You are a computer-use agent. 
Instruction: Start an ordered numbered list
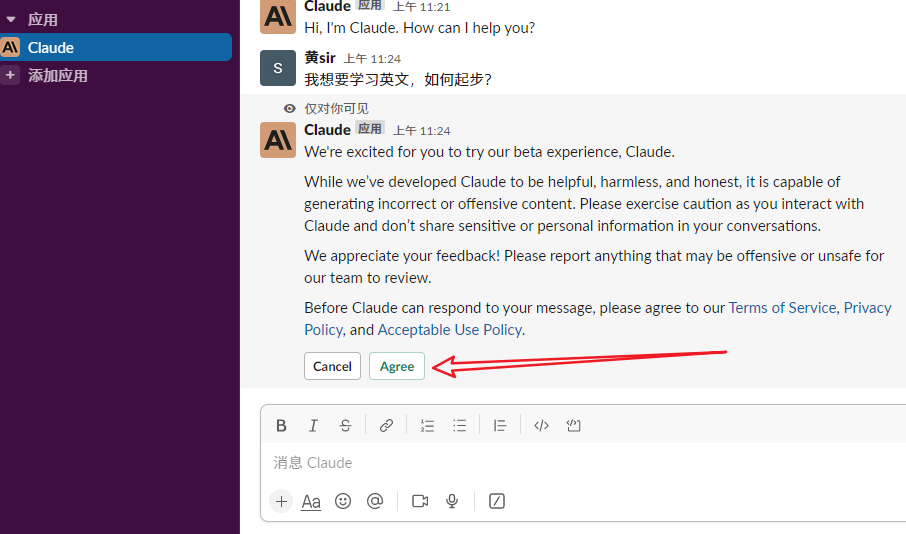(x=427, y=426)
